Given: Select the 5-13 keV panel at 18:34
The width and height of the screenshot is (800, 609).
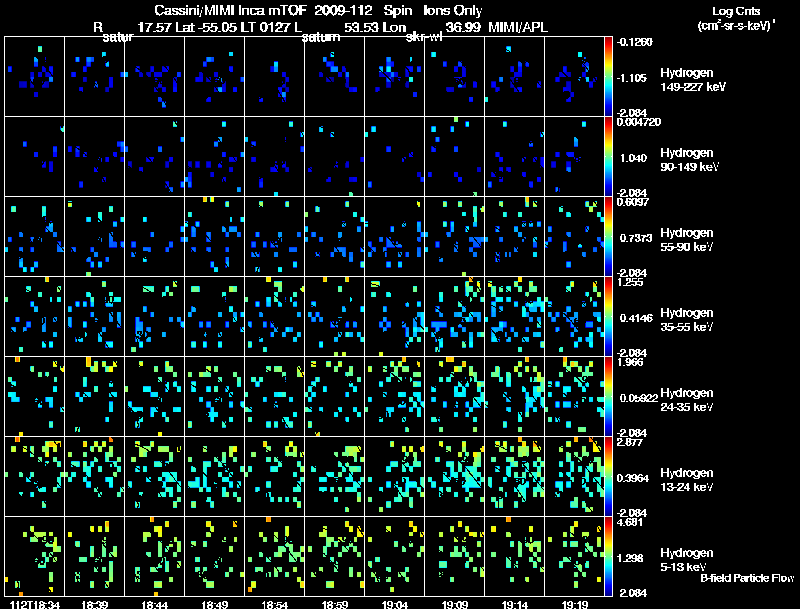Looking at the screenshot, I should (35, 557).
